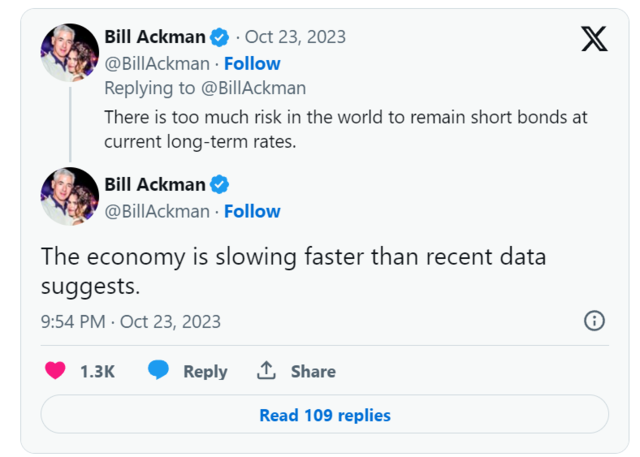Click the Reply text label
Image resolution: width=640 pixels, height=457 pixels.
coord(205,371)
